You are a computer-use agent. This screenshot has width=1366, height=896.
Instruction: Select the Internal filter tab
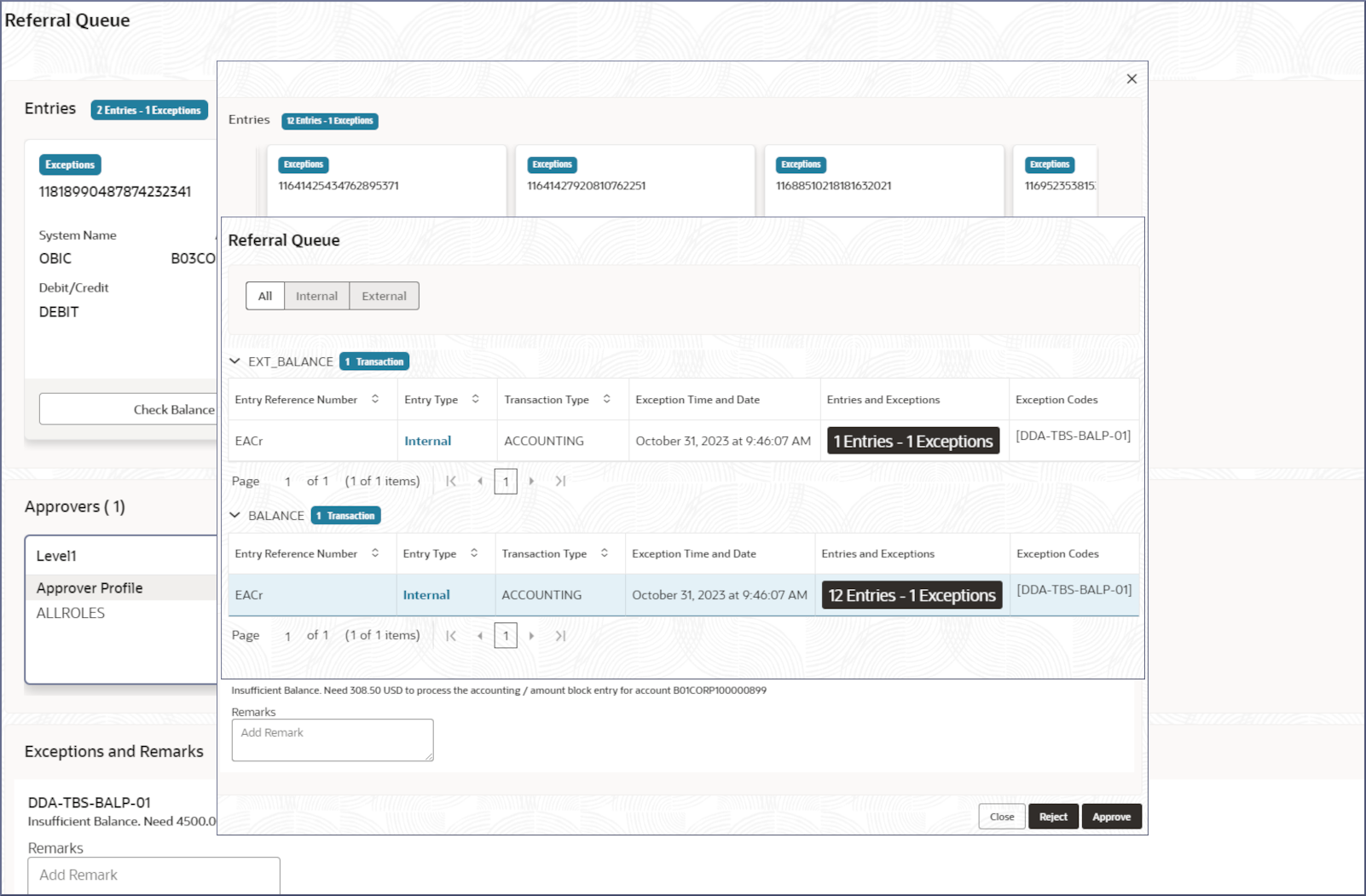[x=316, y=296]
